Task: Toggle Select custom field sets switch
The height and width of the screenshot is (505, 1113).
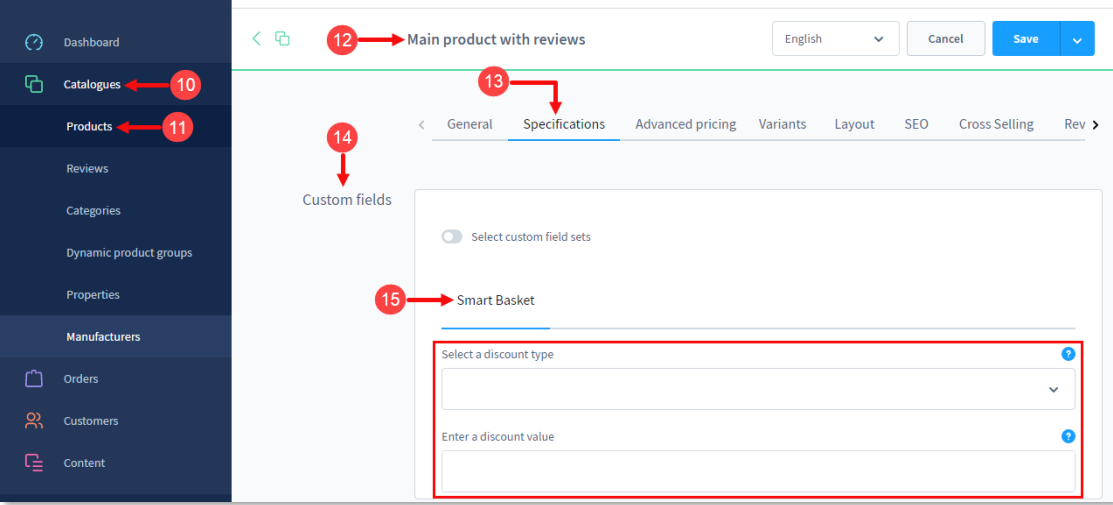Action: coord(452,237)
